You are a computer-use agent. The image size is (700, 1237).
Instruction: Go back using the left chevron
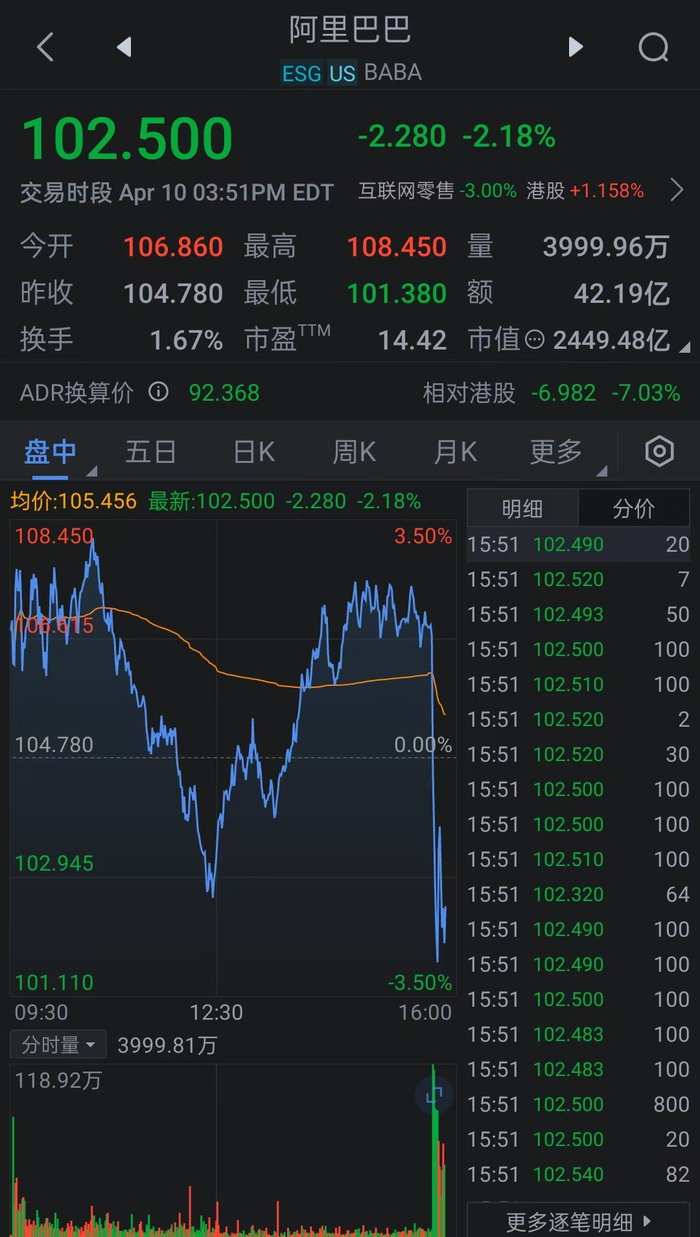tap(45, 47)
